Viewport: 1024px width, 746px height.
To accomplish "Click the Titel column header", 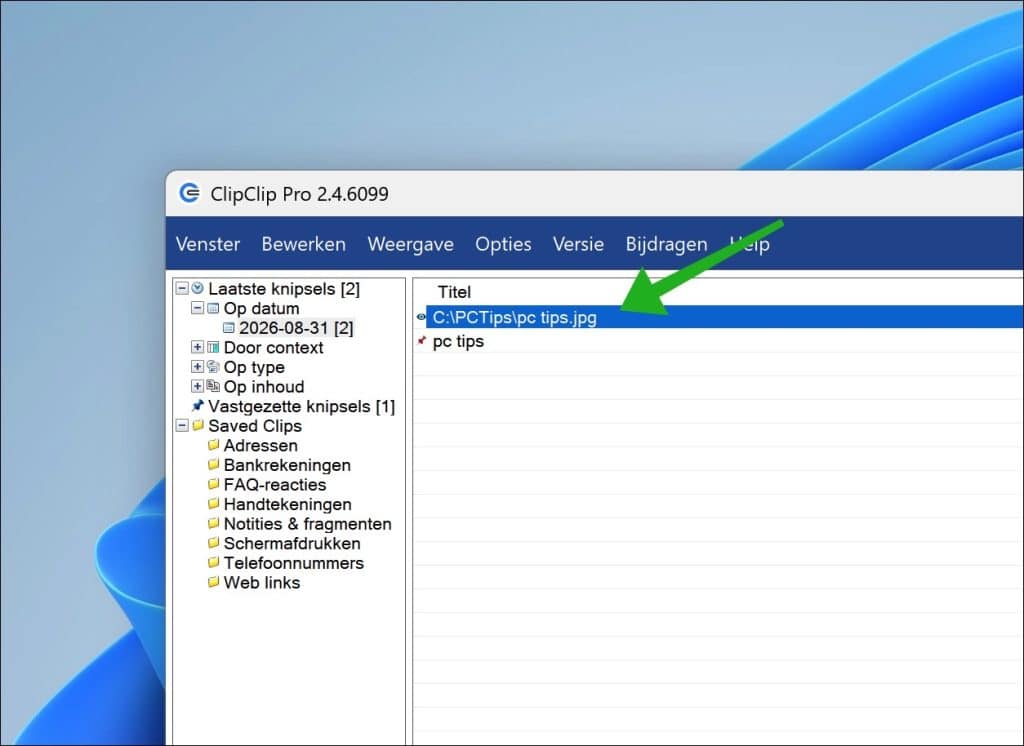I will (x=454, y=292).
